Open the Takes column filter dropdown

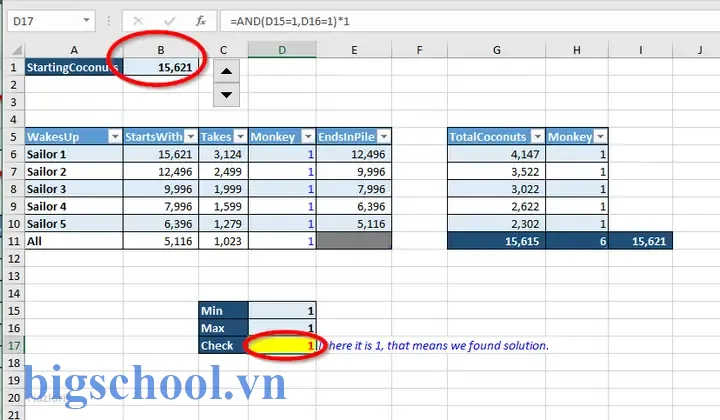click(x=240, y=137)
